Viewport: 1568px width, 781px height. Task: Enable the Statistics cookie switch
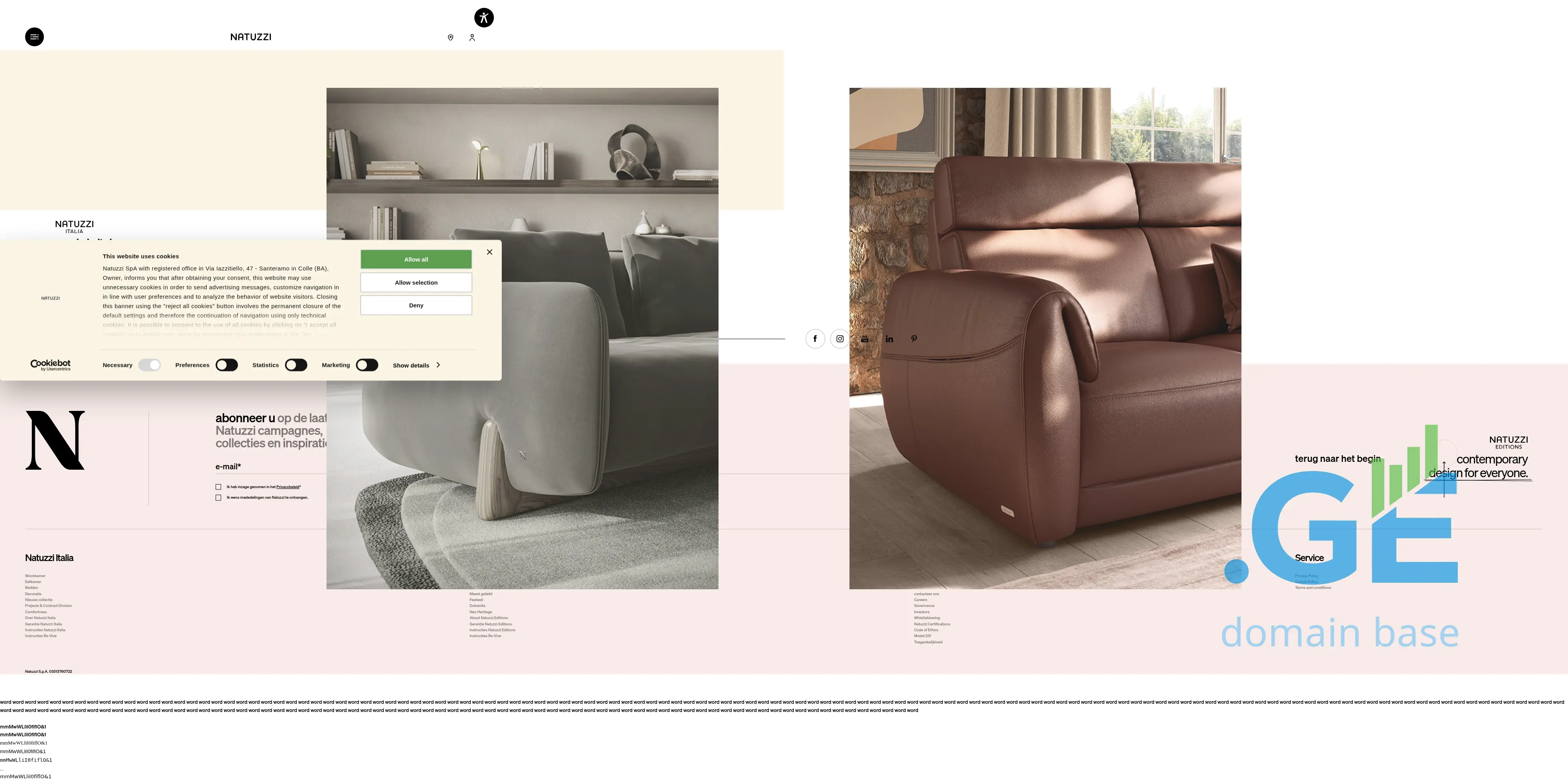click(x=296, y=365)
